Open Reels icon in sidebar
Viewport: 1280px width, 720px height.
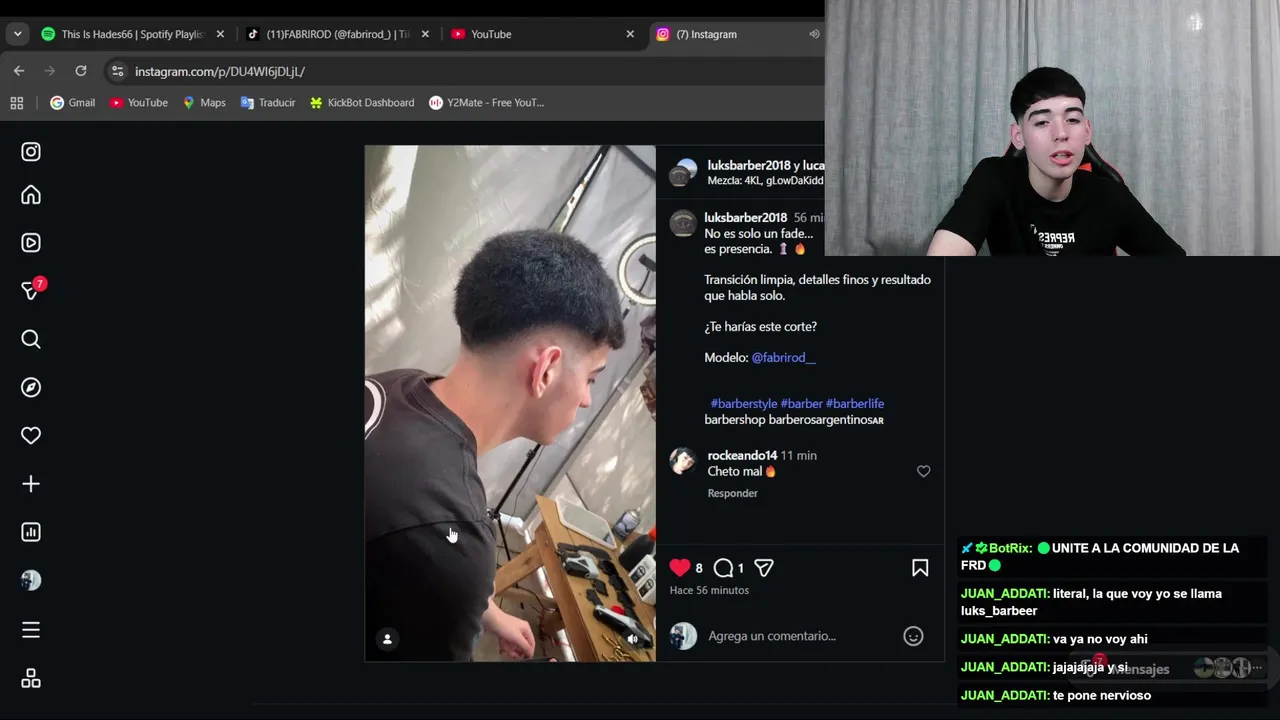[x=31, y=242]
